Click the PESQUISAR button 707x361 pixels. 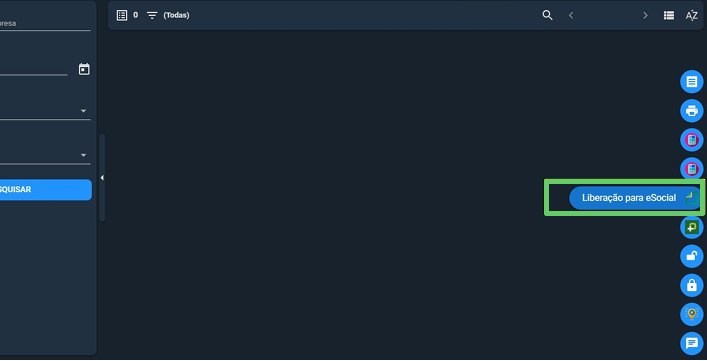(45, 190)
